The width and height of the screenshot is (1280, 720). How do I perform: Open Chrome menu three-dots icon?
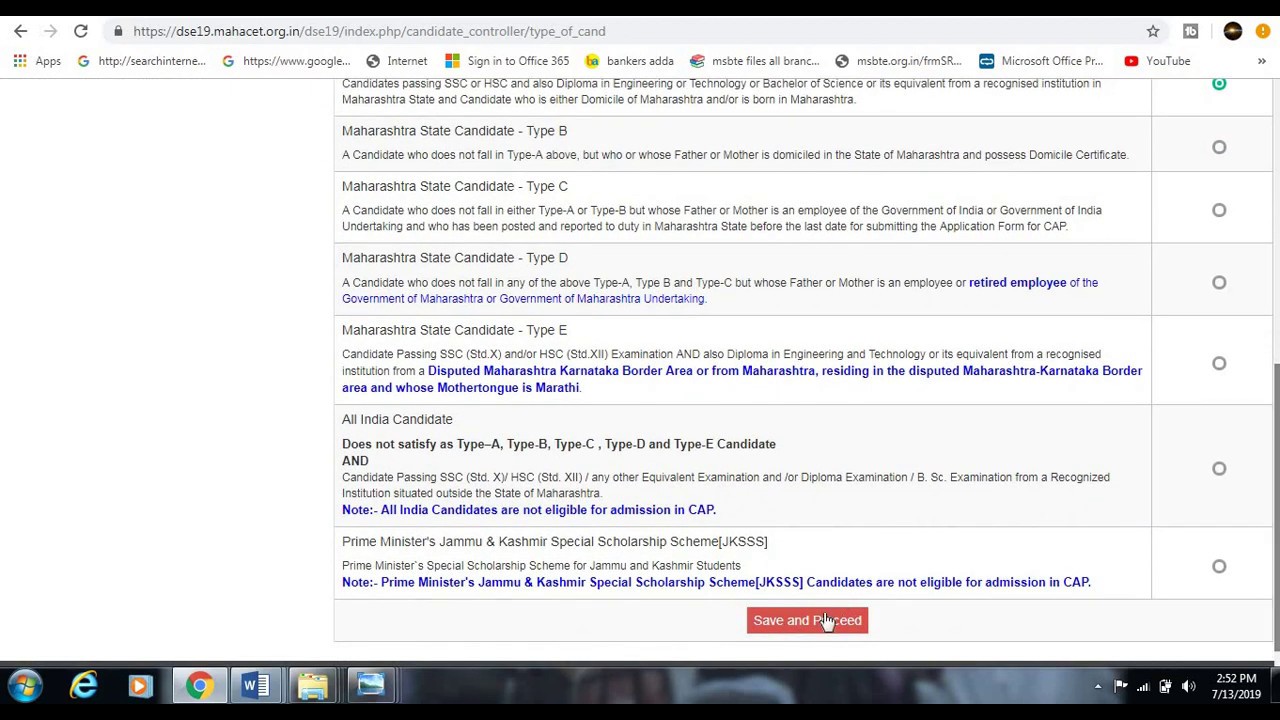tap(1263, 31)
